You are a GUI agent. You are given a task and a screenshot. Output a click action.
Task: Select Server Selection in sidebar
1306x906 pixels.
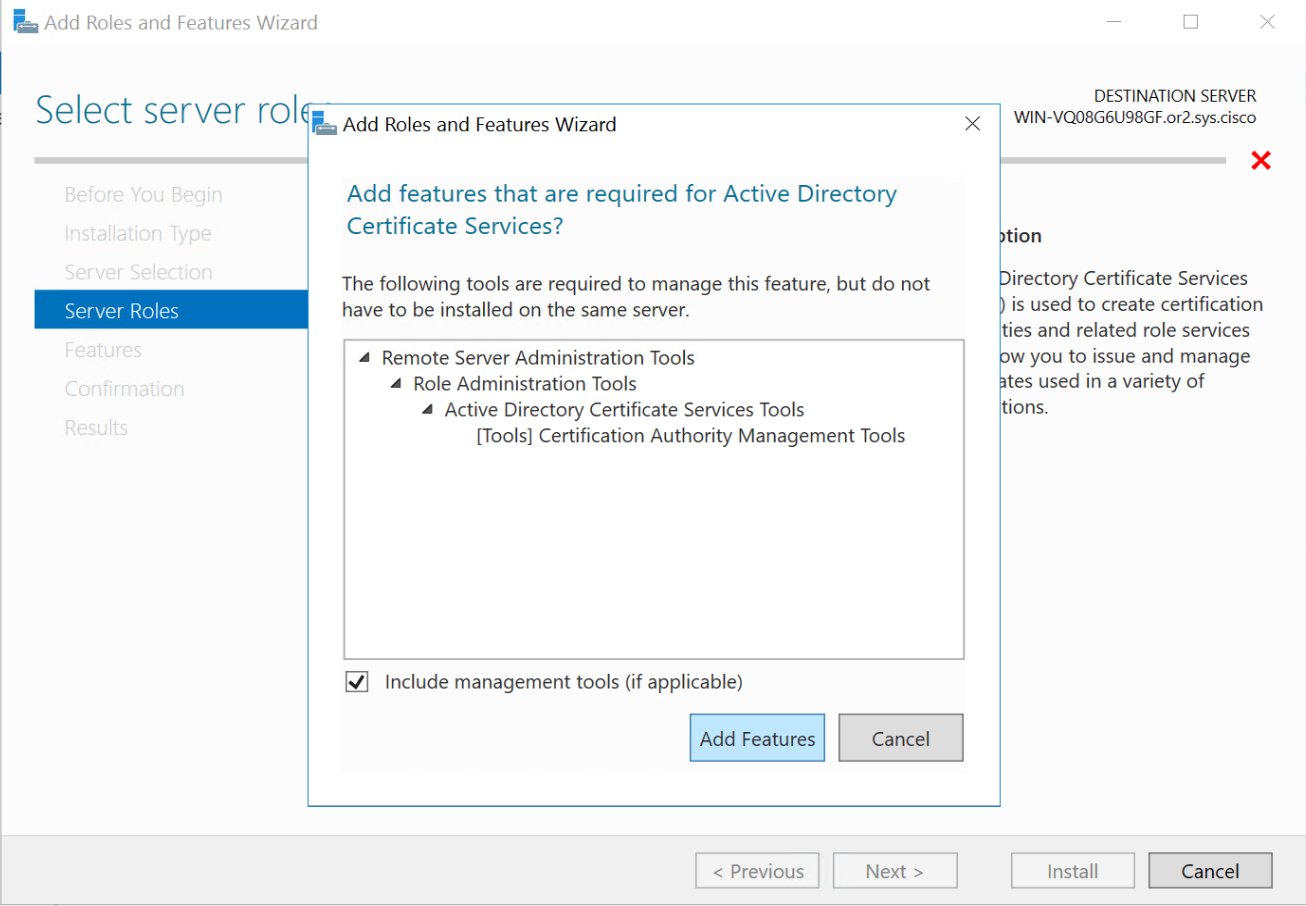tap(138, 272)
